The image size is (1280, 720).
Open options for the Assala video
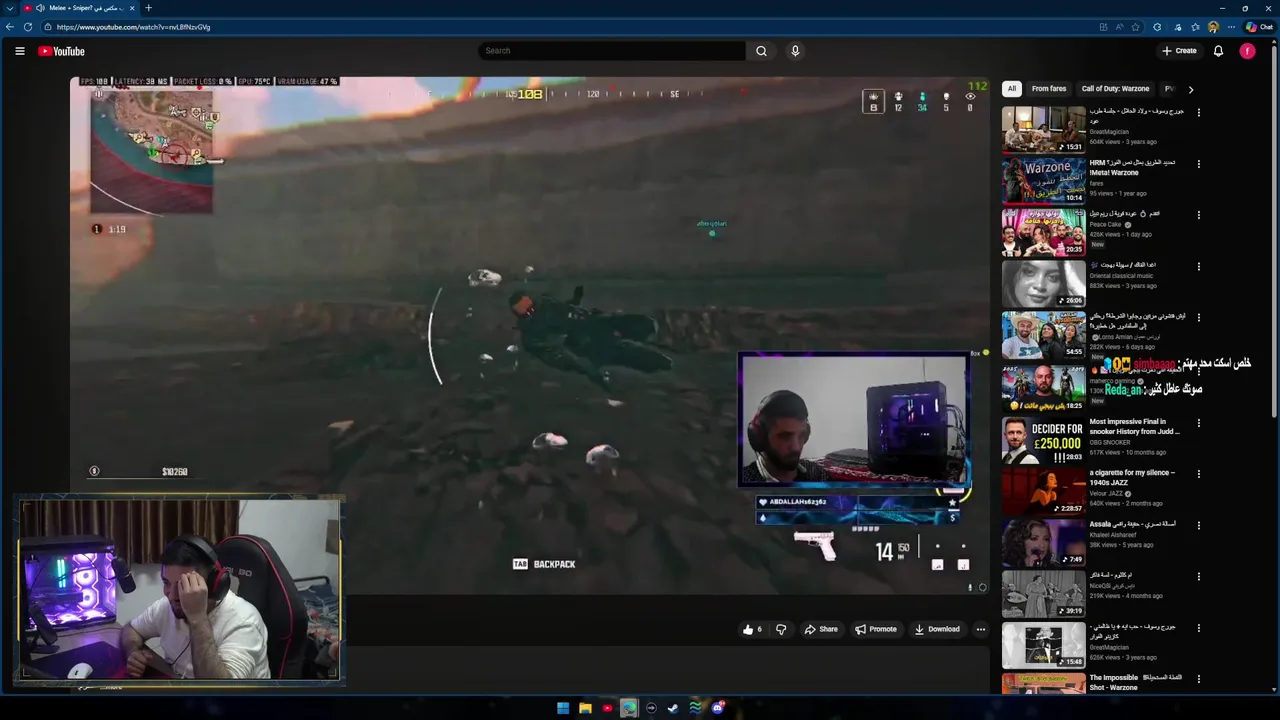1198,526
